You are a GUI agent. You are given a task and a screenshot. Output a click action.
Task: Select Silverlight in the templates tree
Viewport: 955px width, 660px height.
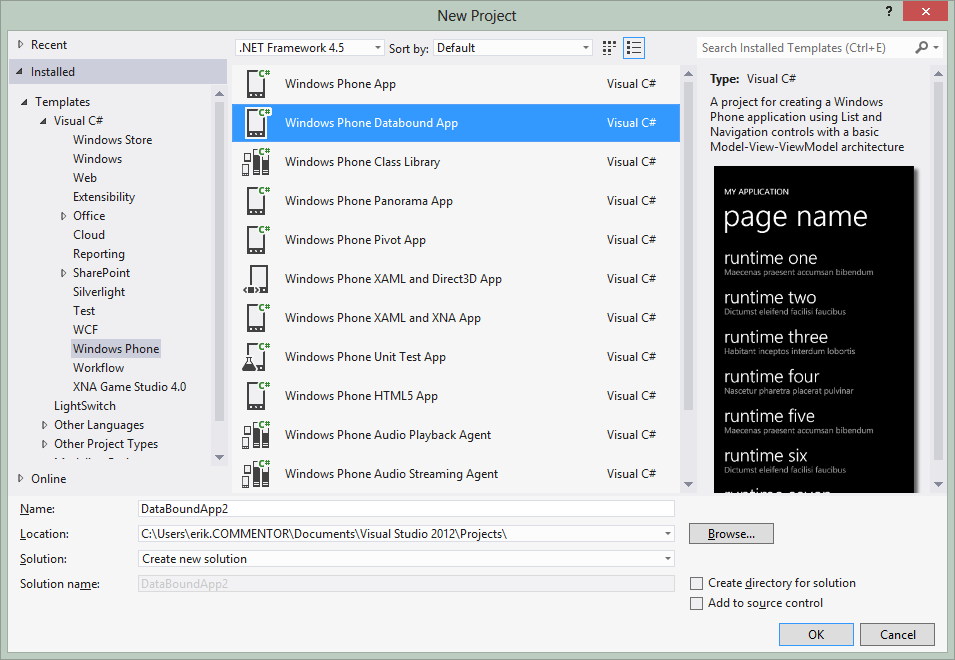click(x=99, y=292)
